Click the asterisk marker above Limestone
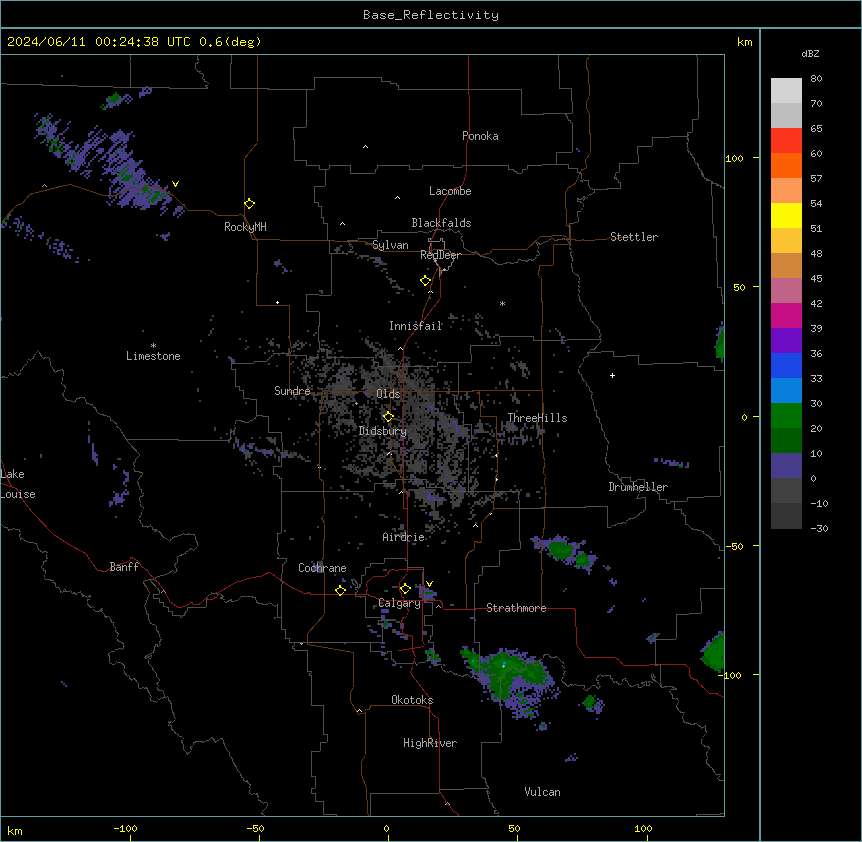The height and width of the screenshot is (842, 862). tap(153, 346)
